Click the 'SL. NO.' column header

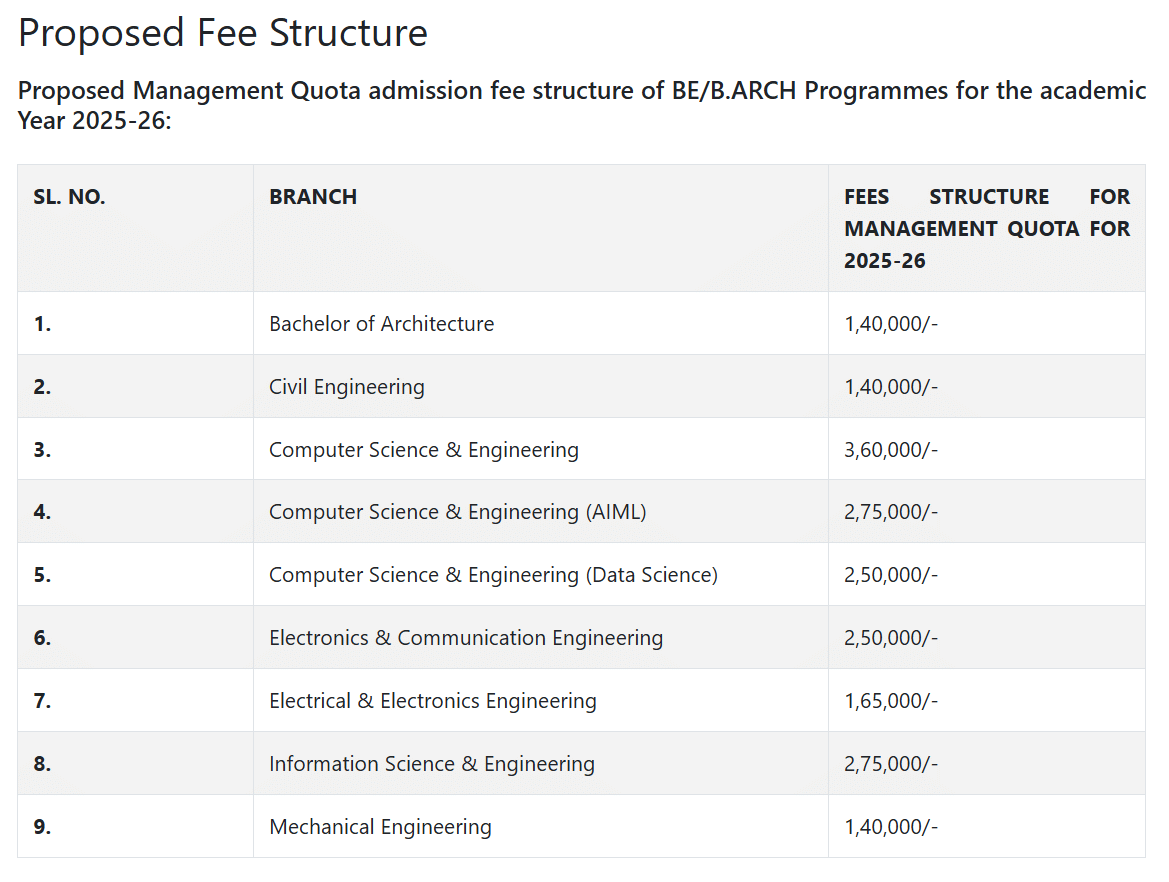click(69, 197)
